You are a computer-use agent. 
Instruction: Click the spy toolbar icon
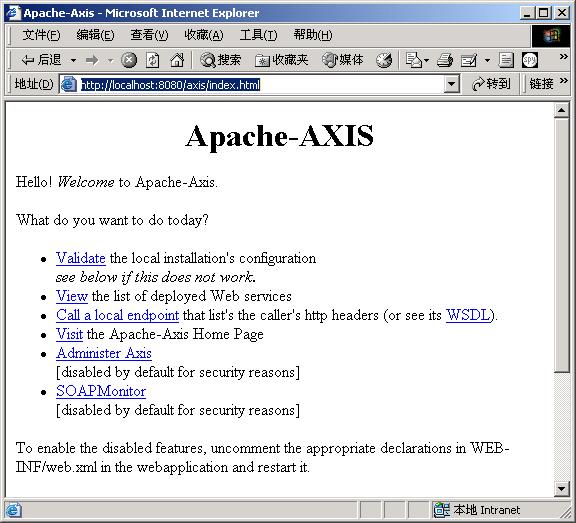pos(530,60)
